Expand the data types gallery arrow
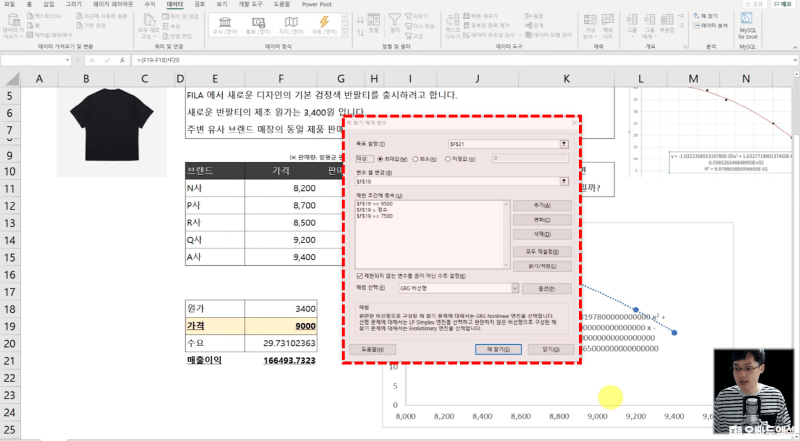Image resolution: width=800 pixels, height=441 pixels. (343, 32)
